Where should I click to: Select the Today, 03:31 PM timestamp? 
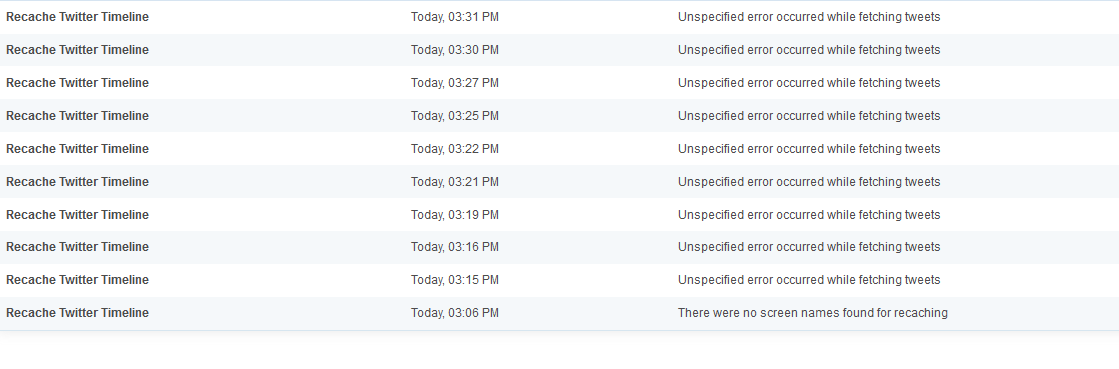455,17
